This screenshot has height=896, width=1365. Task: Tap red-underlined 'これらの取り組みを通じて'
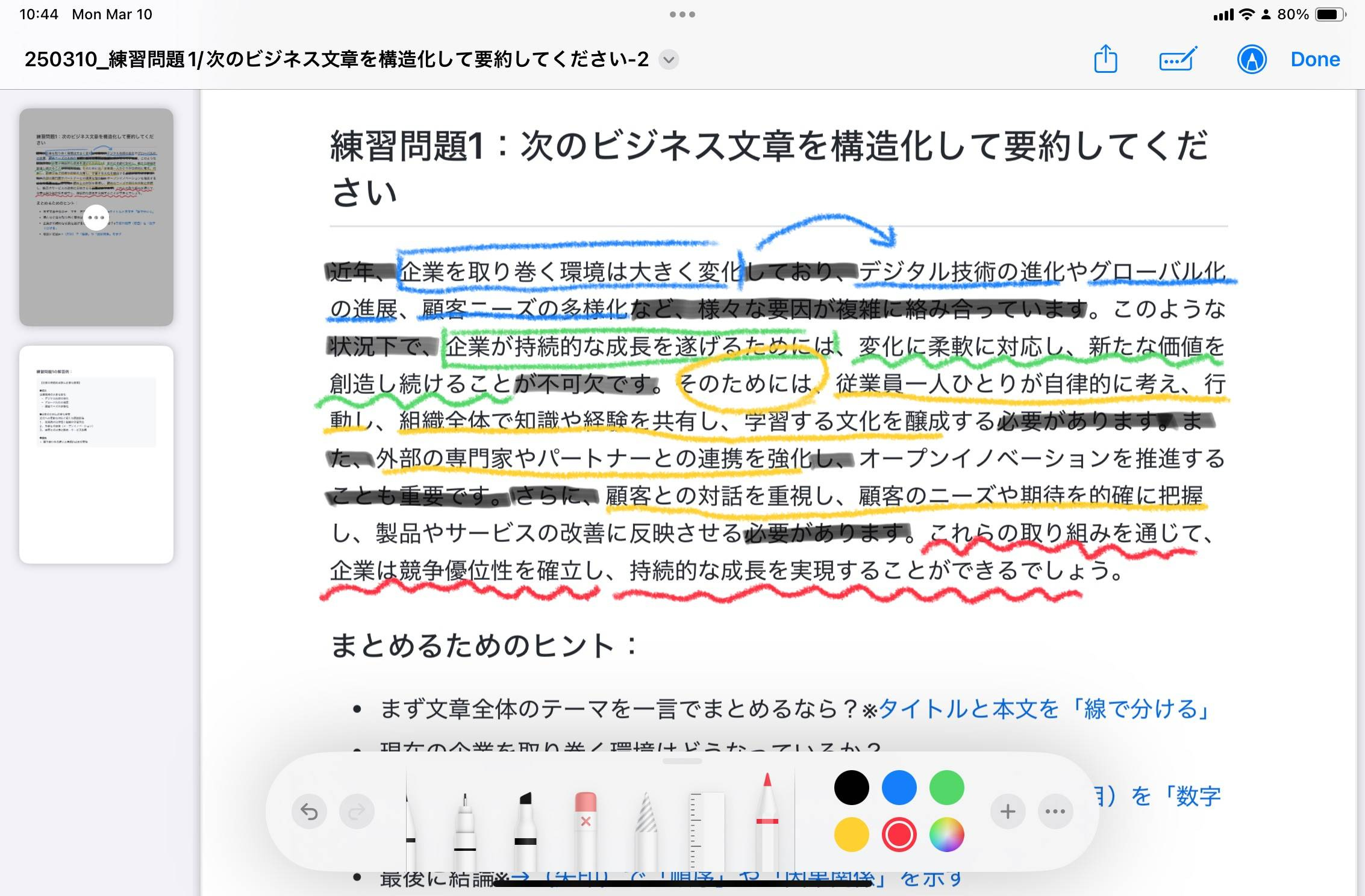pos(1064,533)
